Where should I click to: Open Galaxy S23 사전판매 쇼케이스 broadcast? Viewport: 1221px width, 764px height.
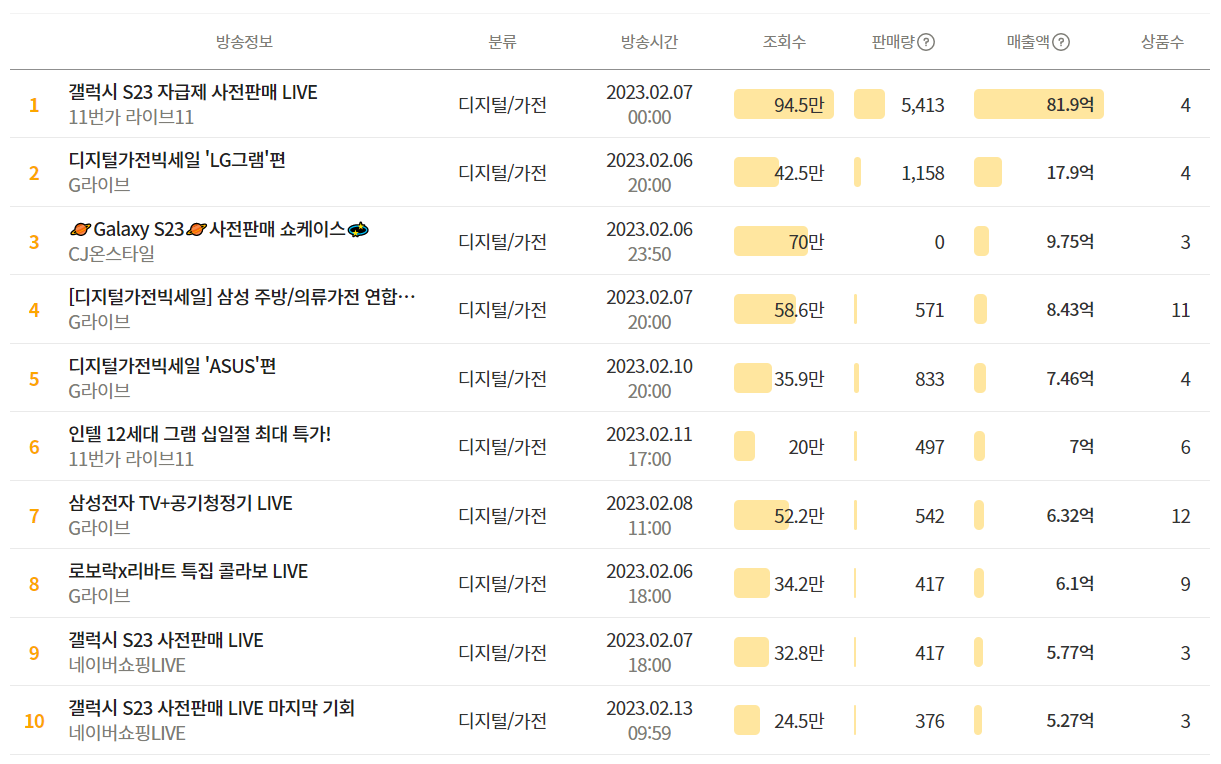coord(220,229)
